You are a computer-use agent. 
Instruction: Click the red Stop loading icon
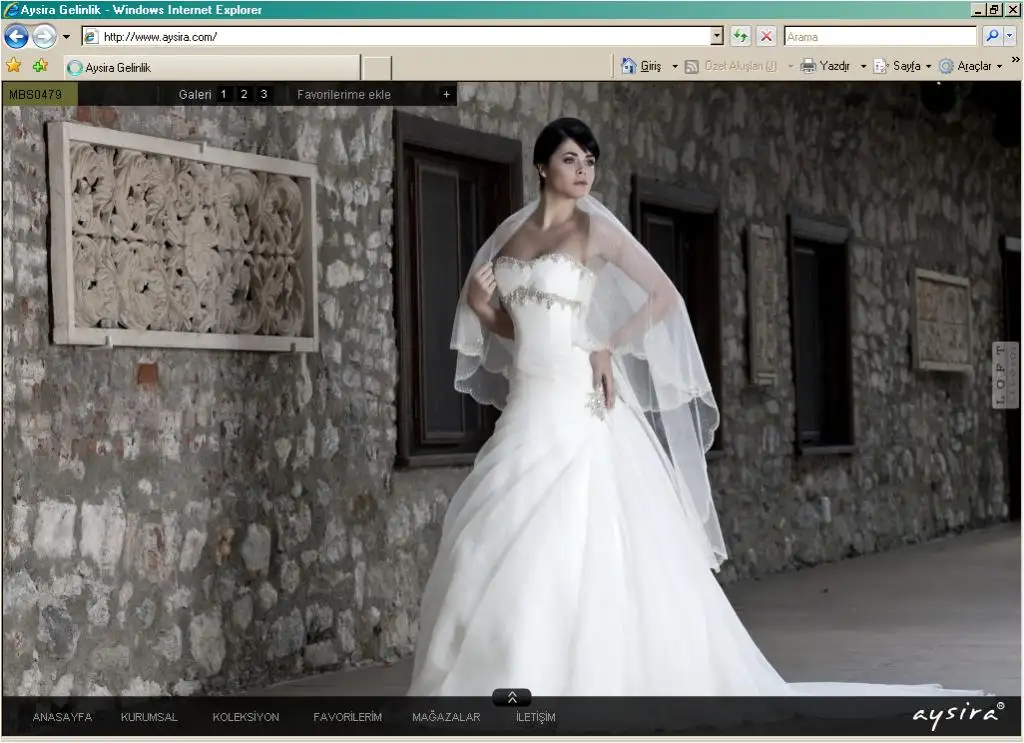pos(766,37)
